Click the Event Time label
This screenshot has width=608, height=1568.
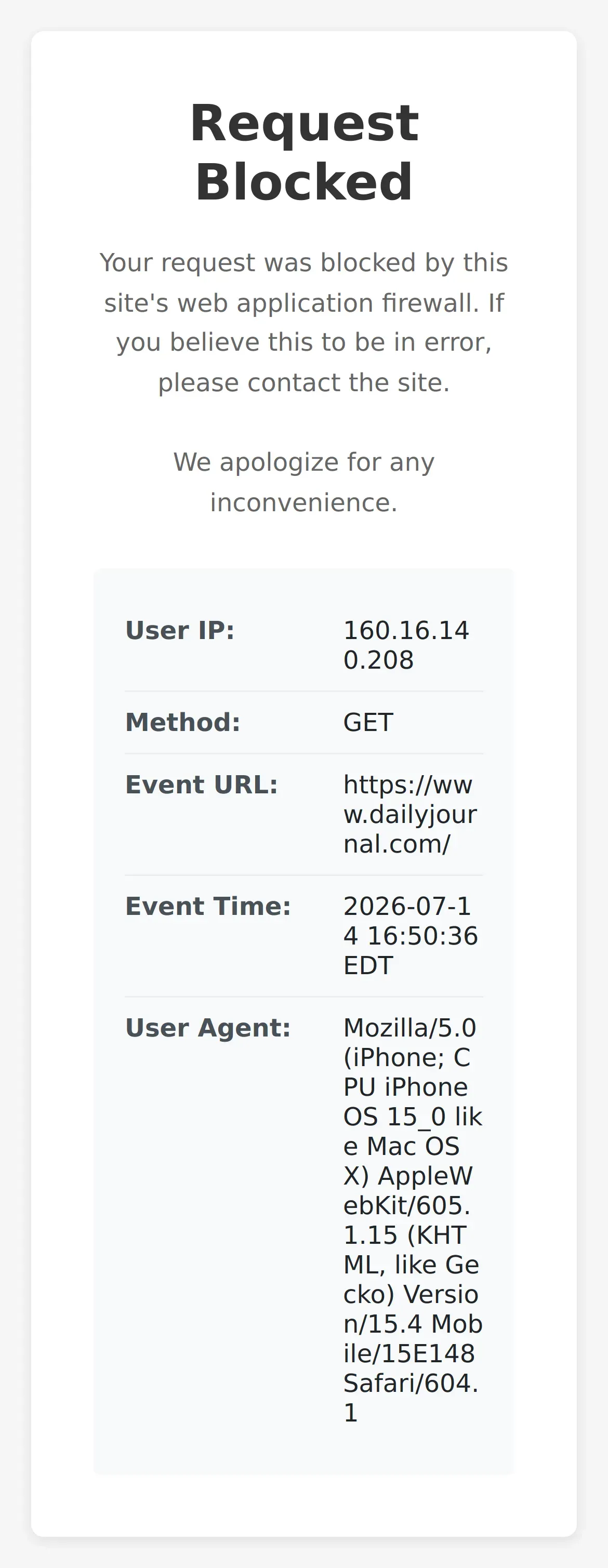pyautogui.click(x=208, y=906)
